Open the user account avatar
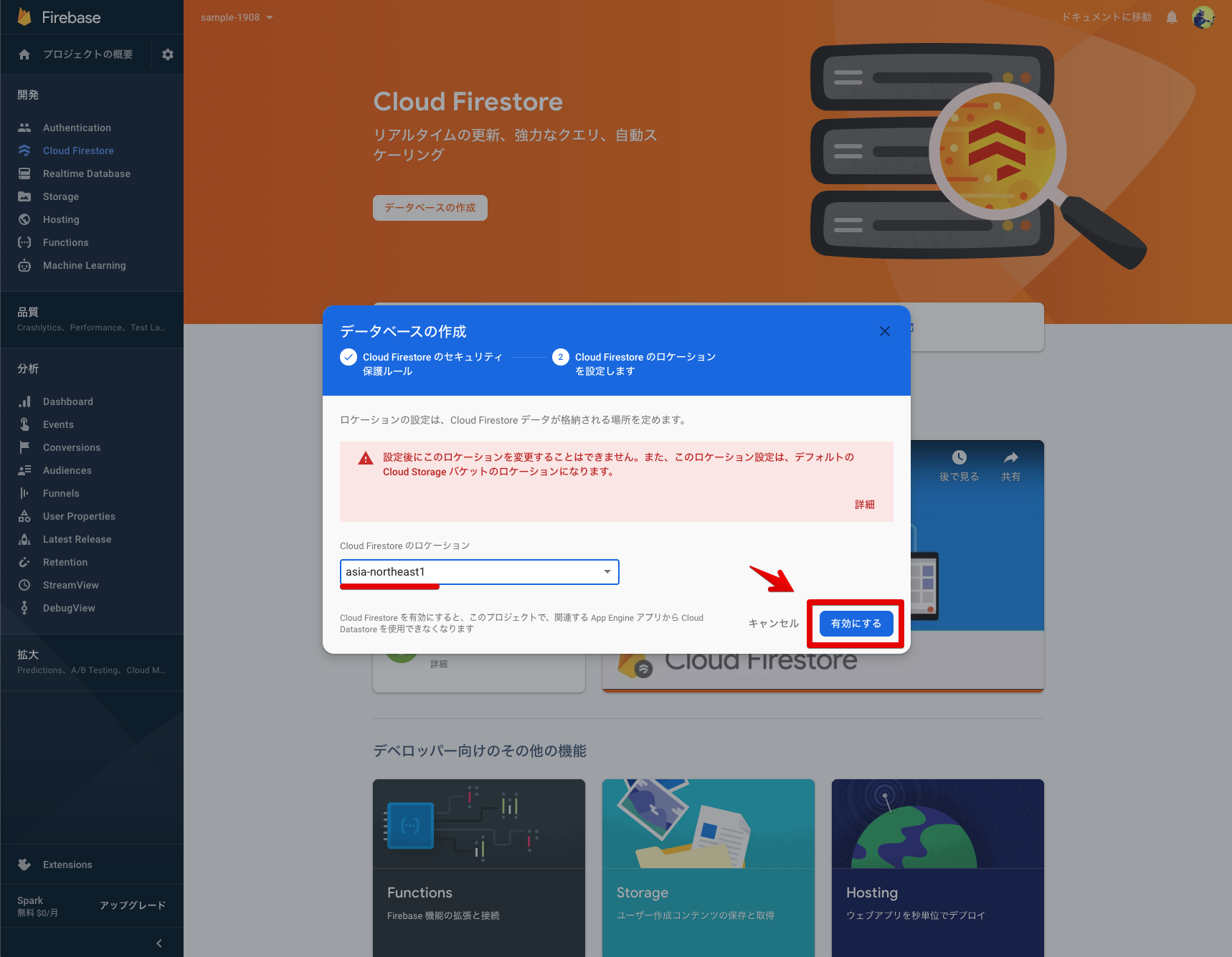 [x=1203, y=17]
